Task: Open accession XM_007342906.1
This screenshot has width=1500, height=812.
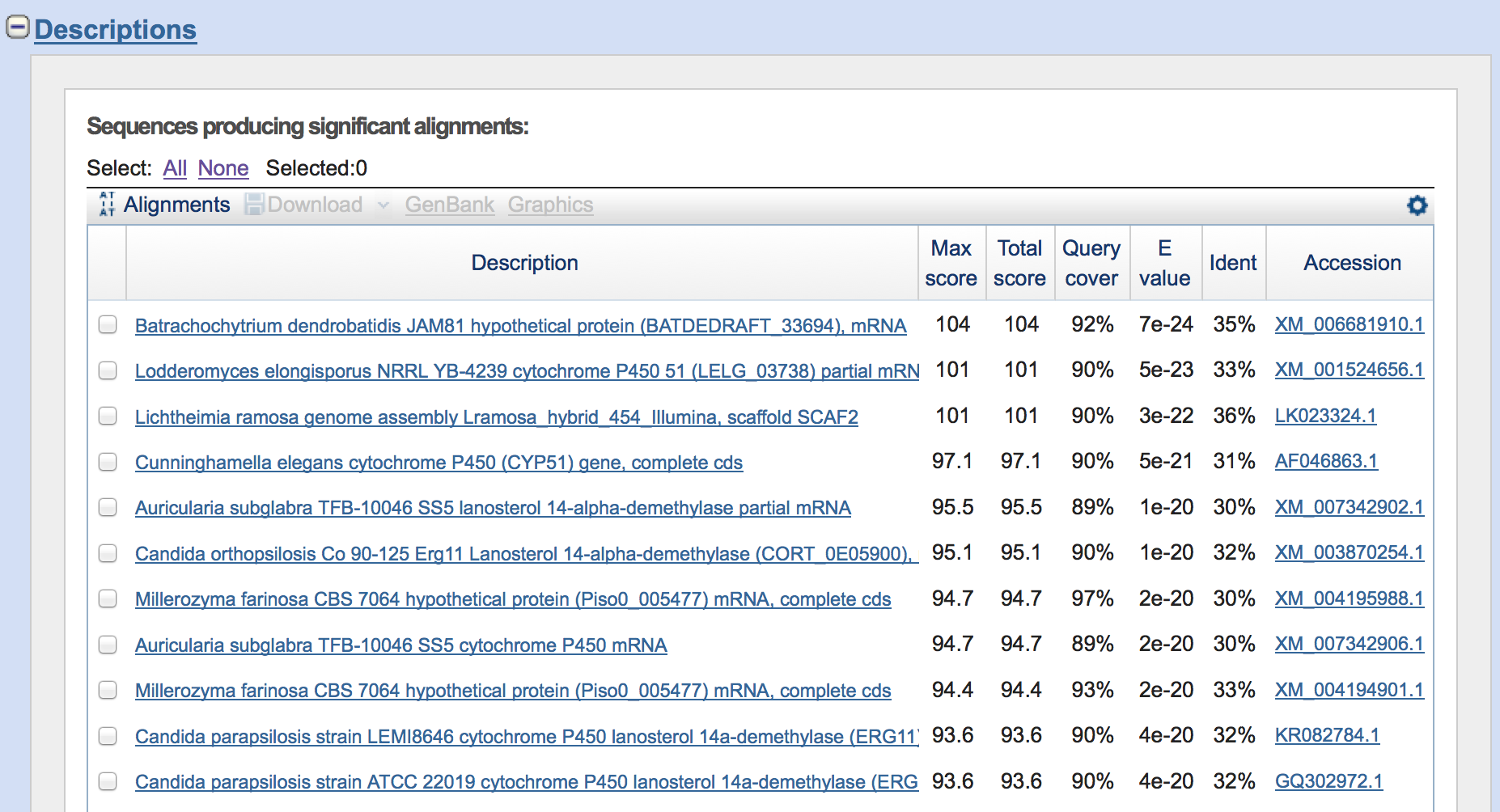Action: (x=1350, y=644)
